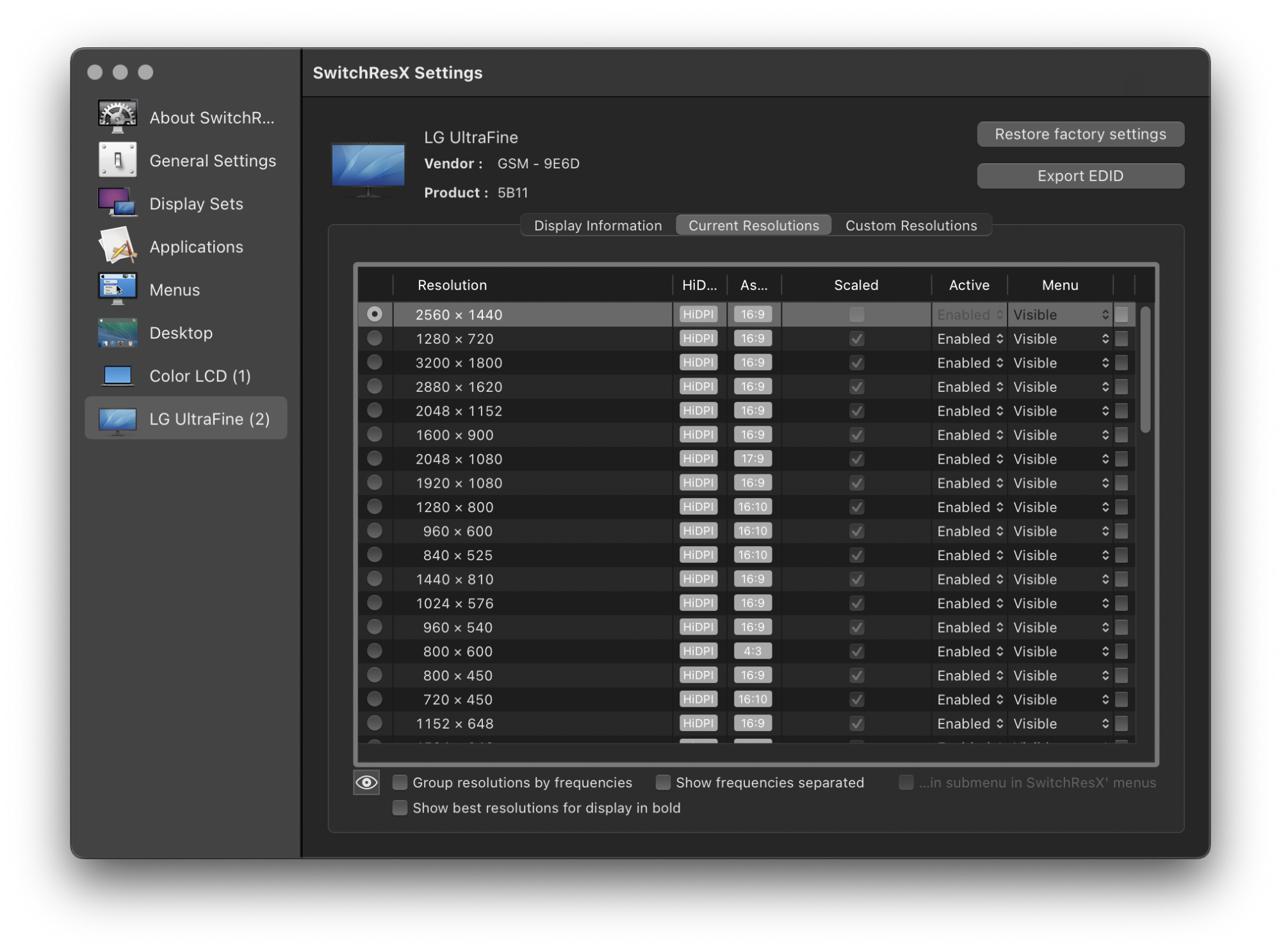1281x952 pixels.
Task: Click HiDPI badge in 1920 × 1080 row
Action: (x=698, y=482)
